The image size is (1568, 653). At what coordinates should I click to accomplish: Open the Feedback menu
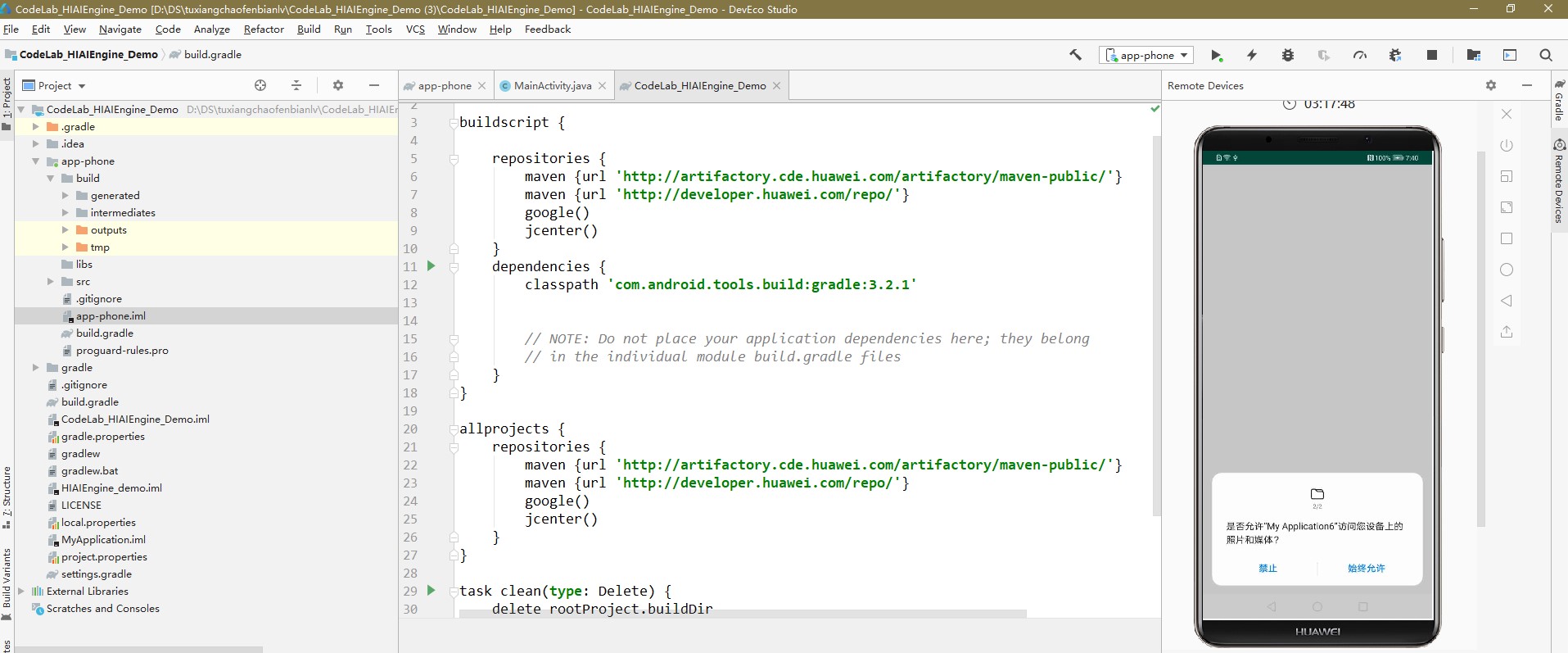[548, 29]
